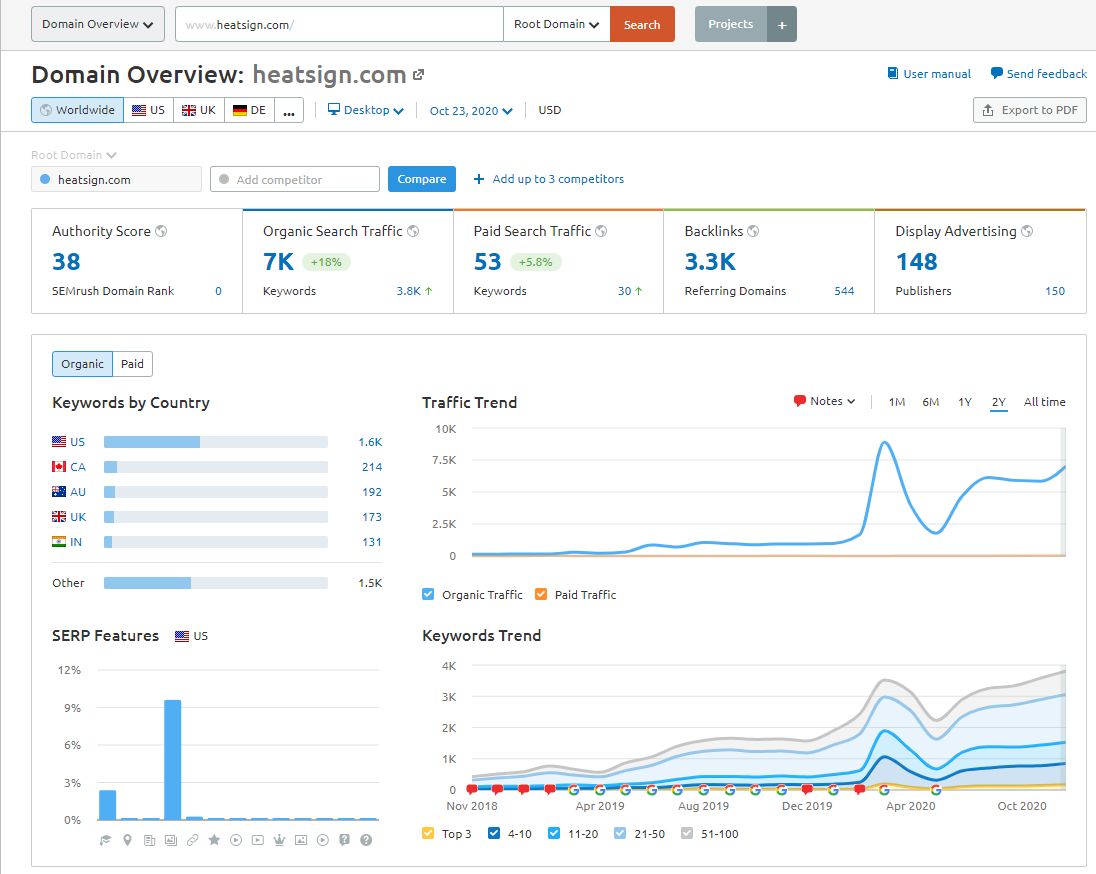The image size is (1096, 874).
Task: Click the export icon in Export to PDF
Action: coord(988,110)
